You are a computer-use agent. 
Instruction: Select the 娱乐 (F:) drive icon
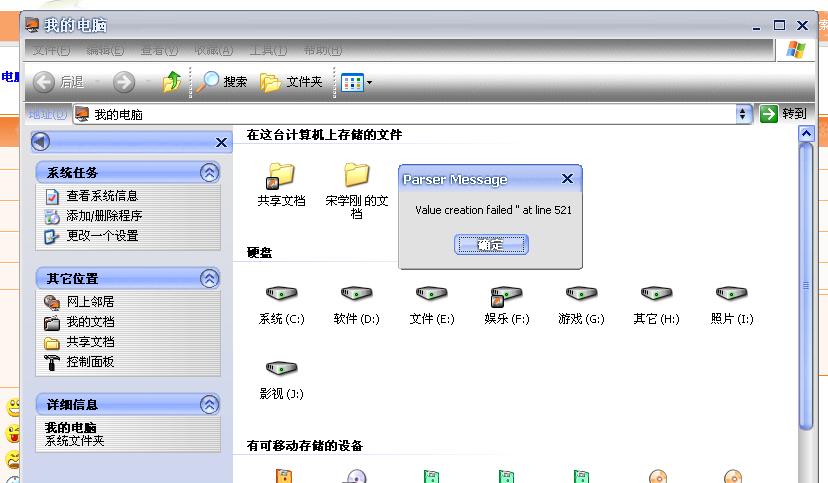pyautogui.click(x=506, y=295)
